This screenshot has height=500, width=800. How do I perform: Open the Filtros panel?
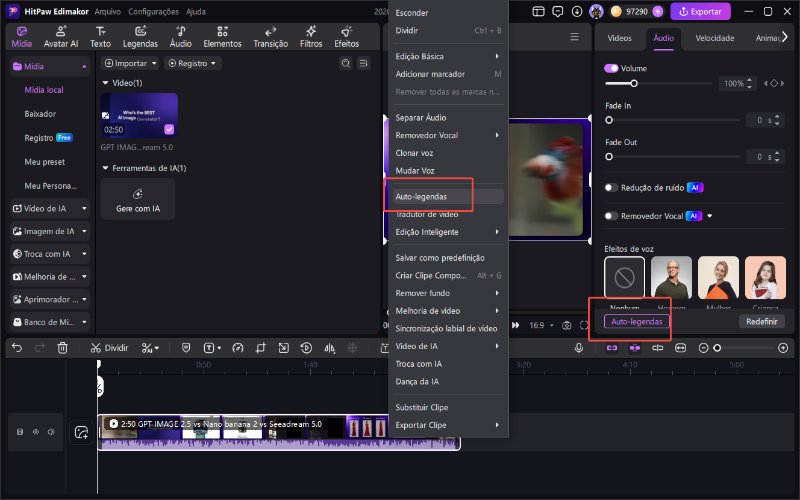click(x=311, y=37)
